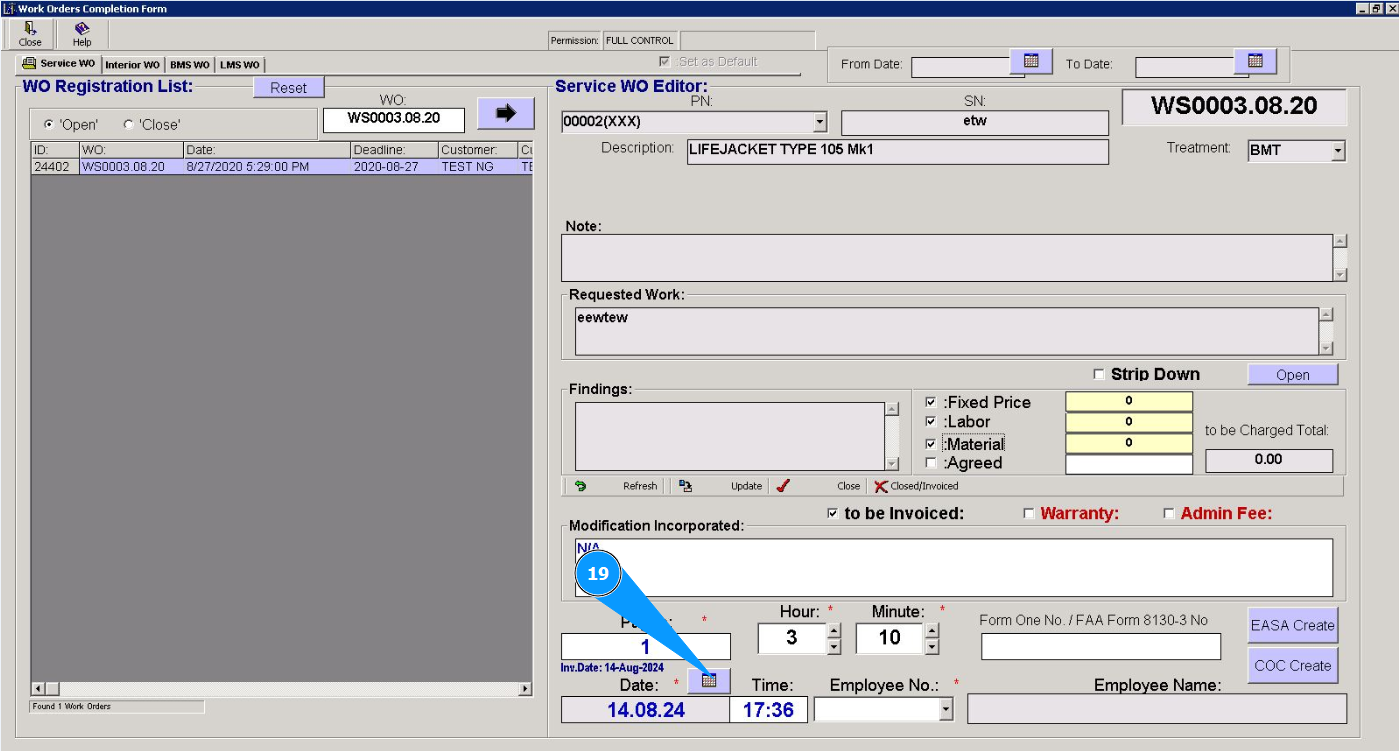1399x751 pixels.
Task: Click the green Refresh icon
Action: (580, 486)
